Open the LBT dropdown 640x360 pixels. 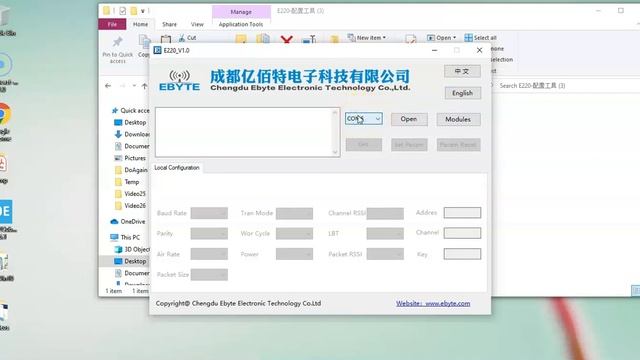tap(385, 233)
